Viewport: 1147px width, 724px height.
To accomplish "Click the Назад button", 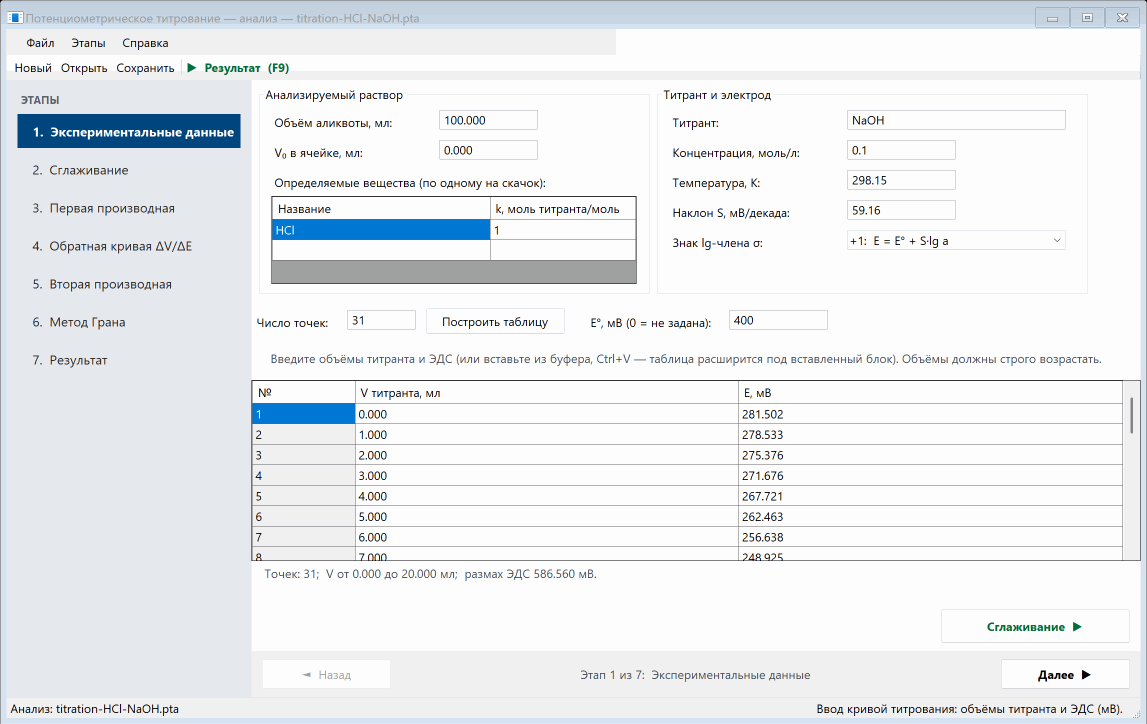I will pyautogui.click(x=326, y=674).
